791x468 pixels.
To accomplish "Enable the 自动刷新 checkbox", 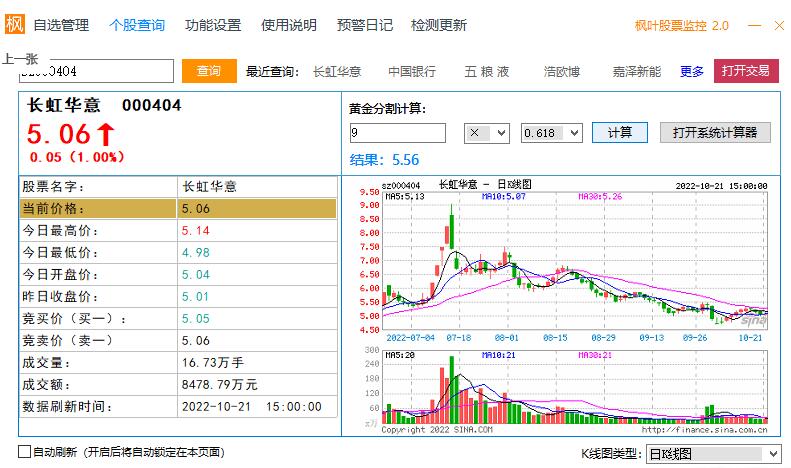I will [24, 453].
